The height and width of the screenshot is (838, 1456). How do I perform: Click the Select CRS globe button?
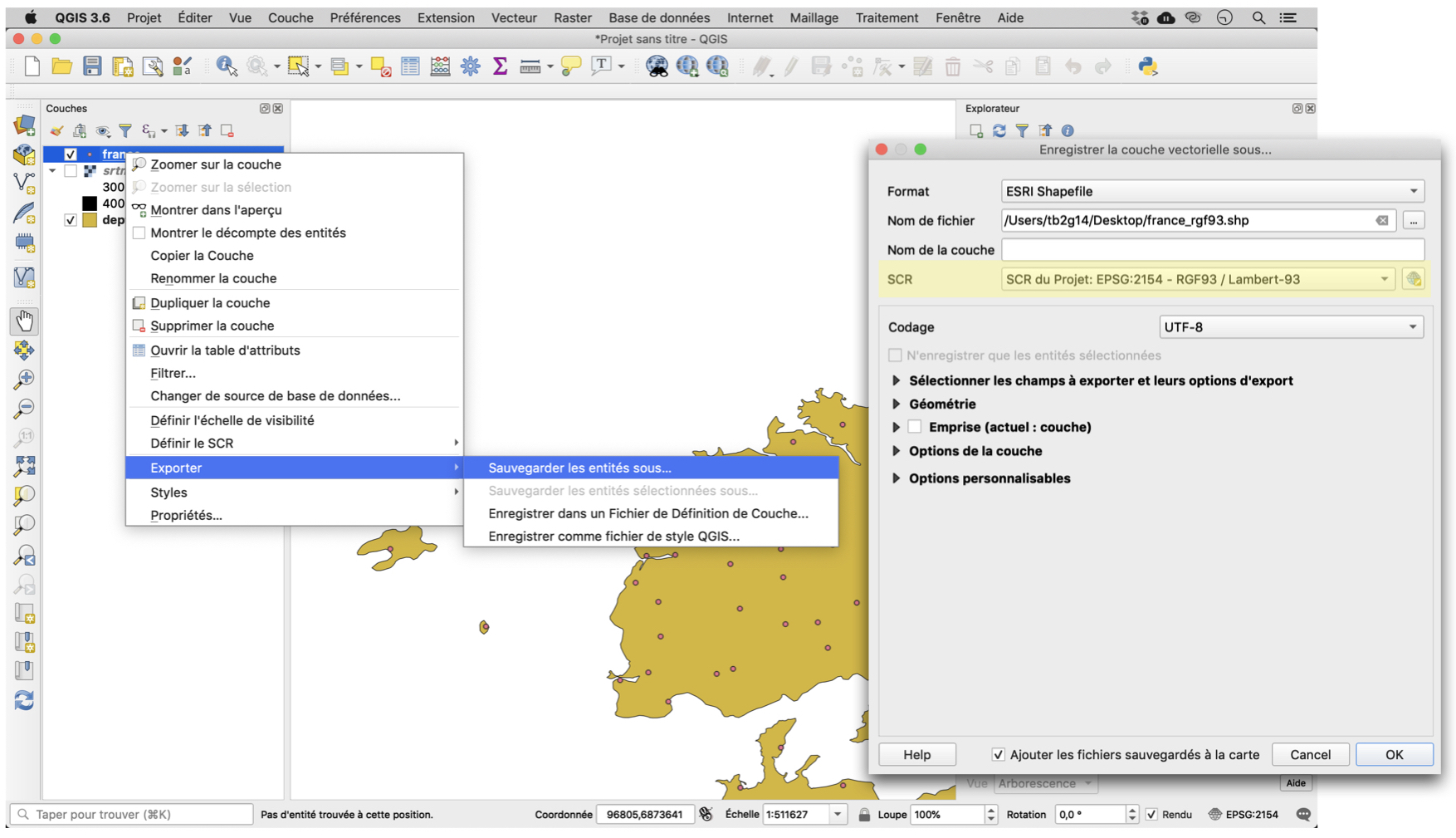point(1413,279)
